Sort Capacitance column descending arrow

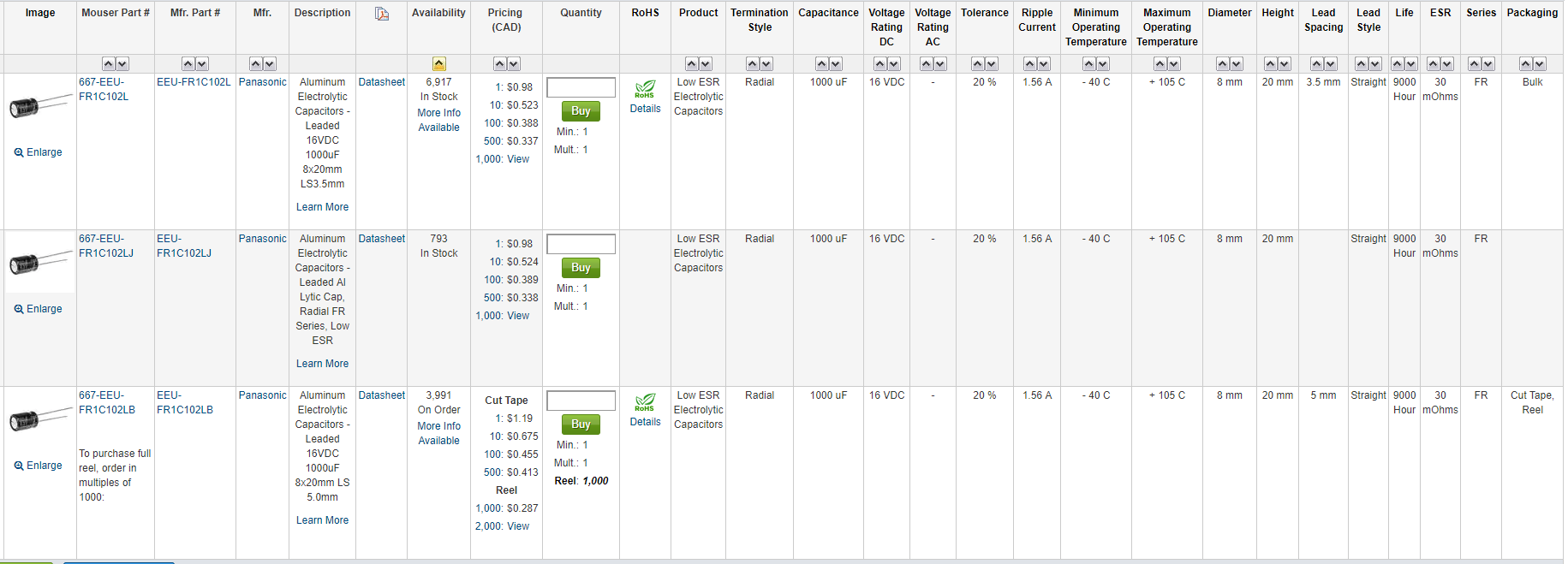coord(836,64)
